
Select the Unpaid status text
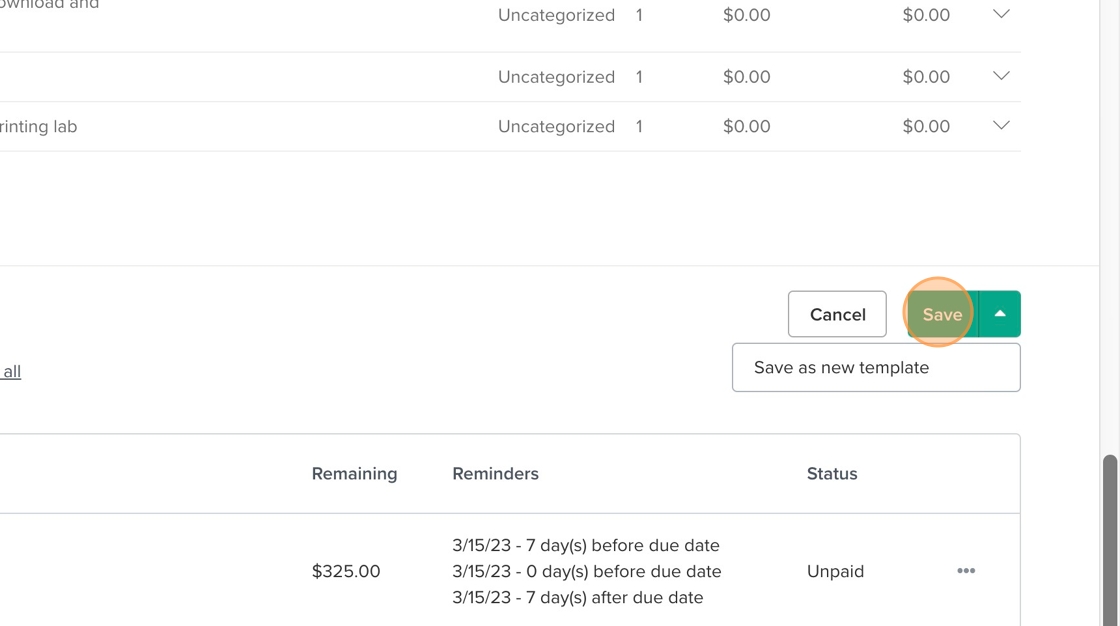(x=835, y=571)
